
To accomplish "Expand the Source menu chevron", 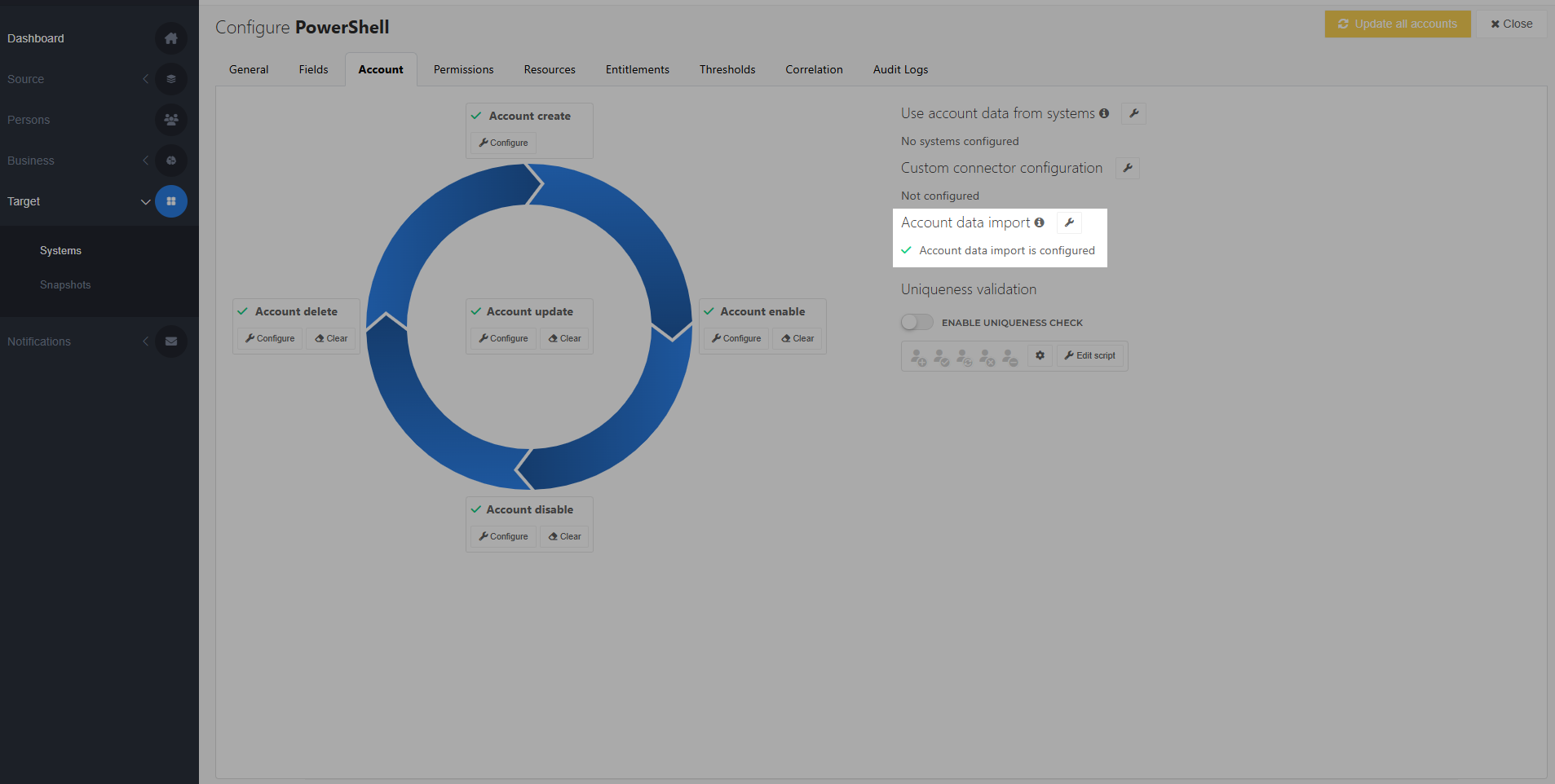I will (x=146, y=79).
